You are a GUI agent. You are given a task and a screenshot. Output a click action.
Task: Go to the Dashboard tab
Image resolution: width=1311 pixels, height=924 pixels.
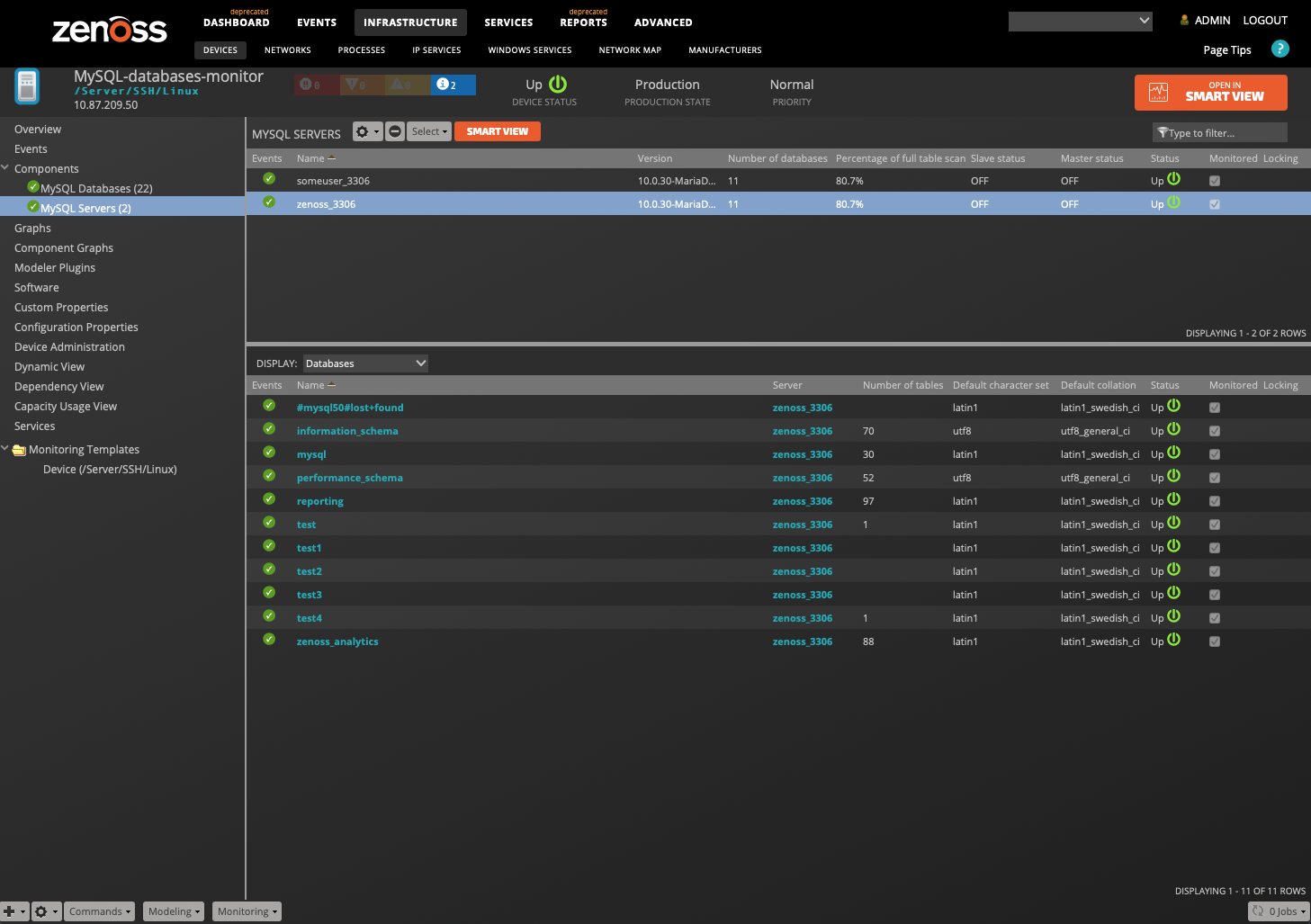(x=237, y=22)
